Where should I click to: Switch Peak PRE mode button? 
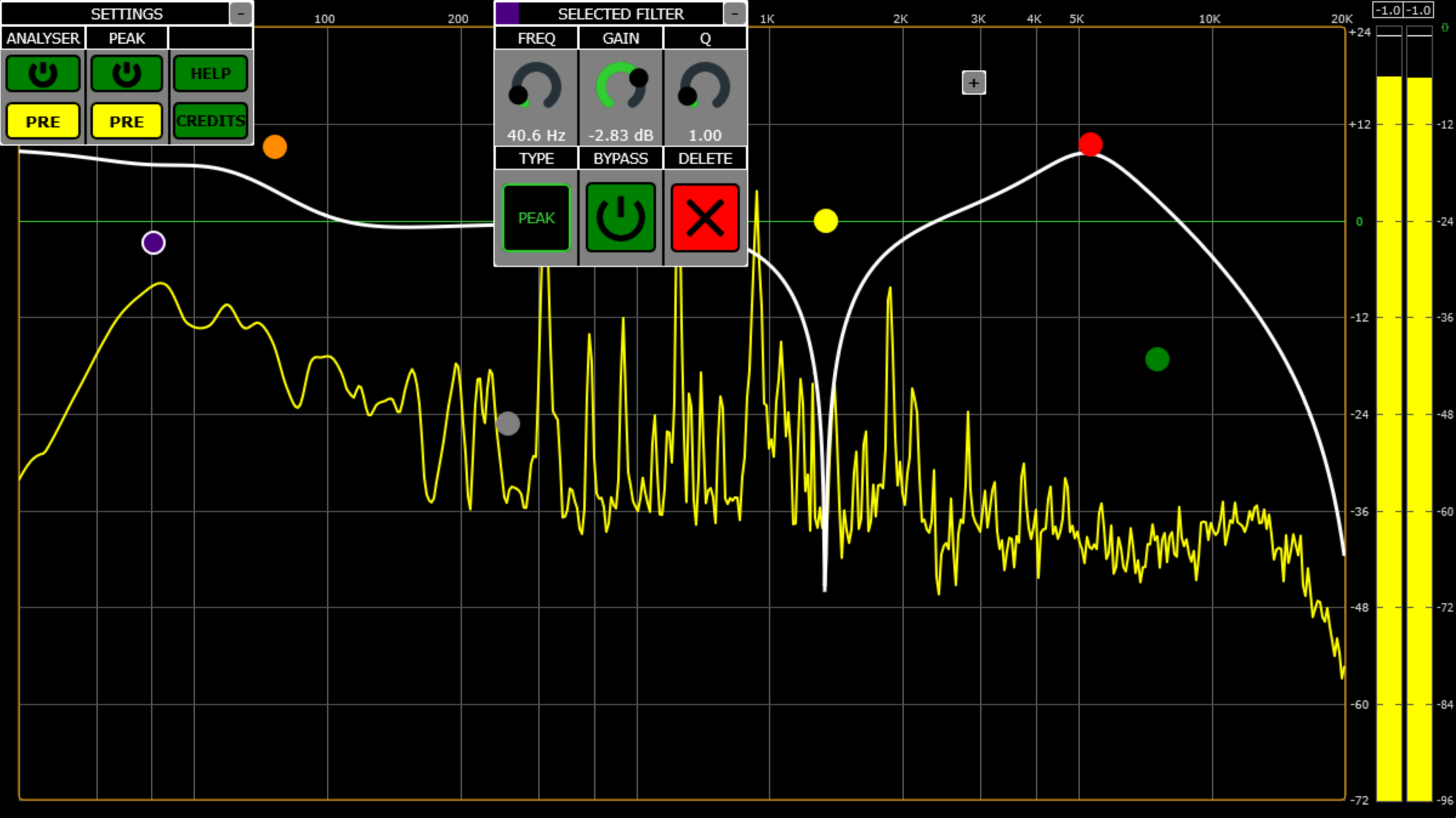[127, 121]
